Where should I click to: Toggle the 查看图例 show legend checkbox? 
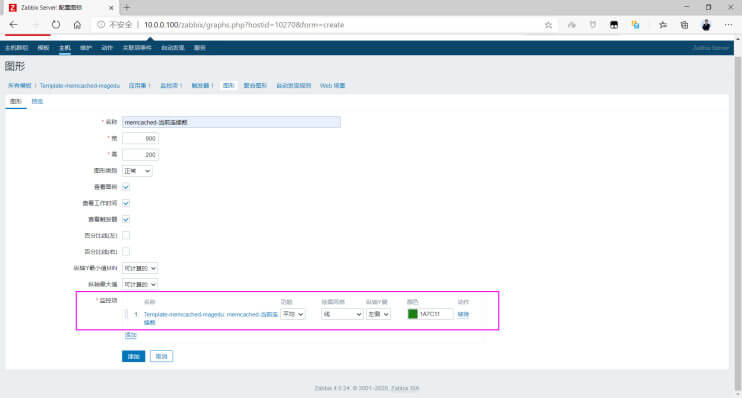[126, 187]
